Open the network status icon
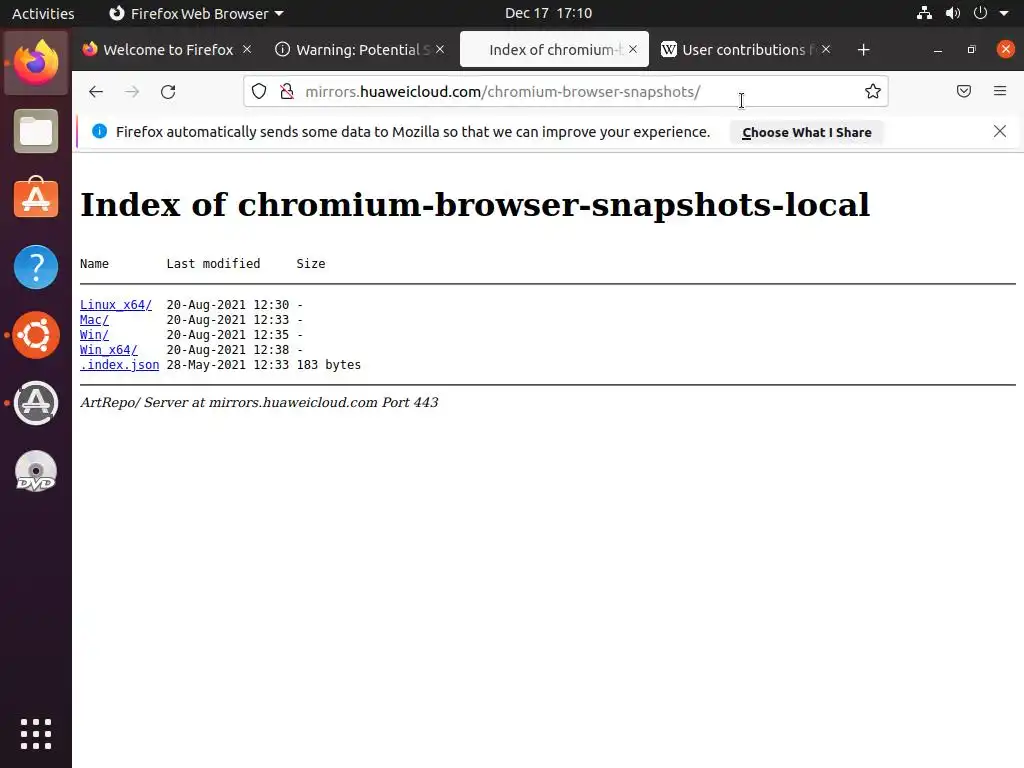This screenshot has height=768, width=1024. click(924, 13)
